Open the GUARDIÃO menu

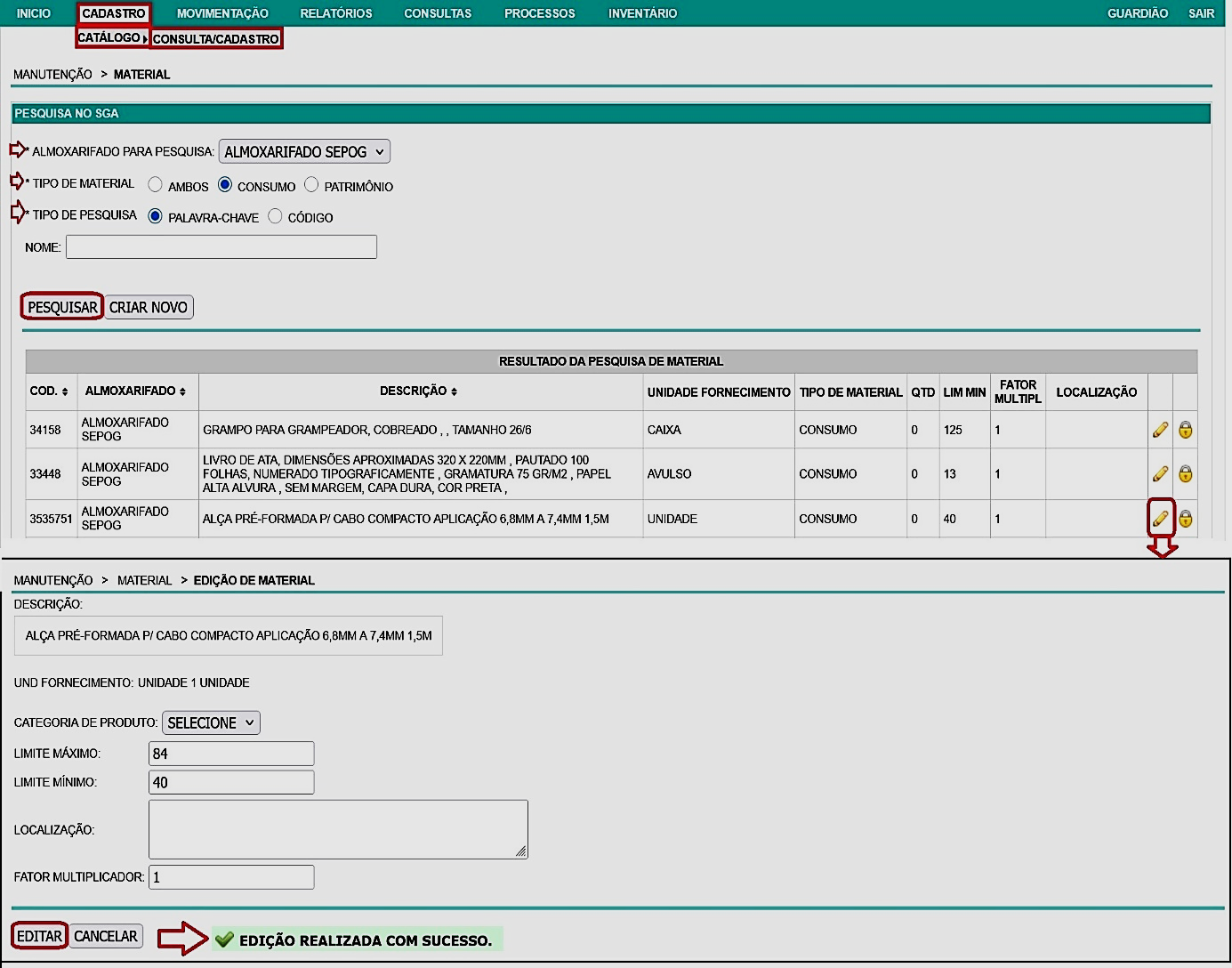pyautogui.click(x=1138, y=13)
